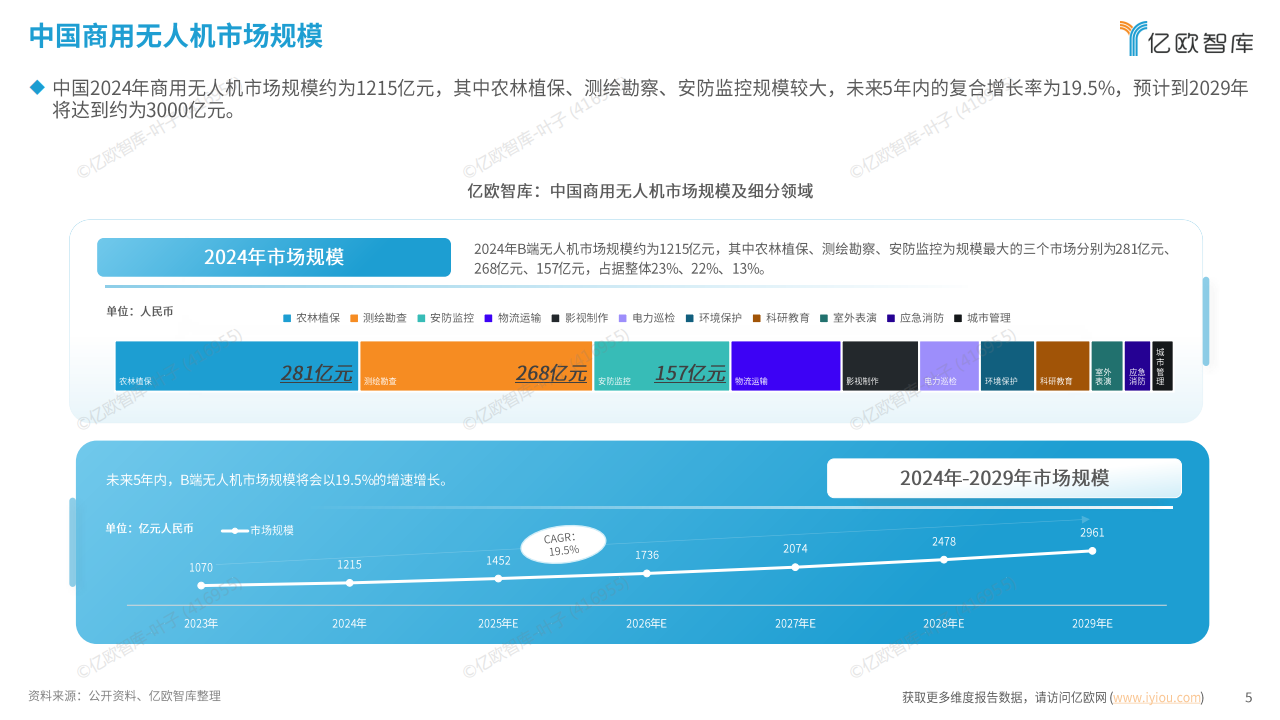Select the 环境保护 bar segment

pyautogui.click(x=1008, y=366)
